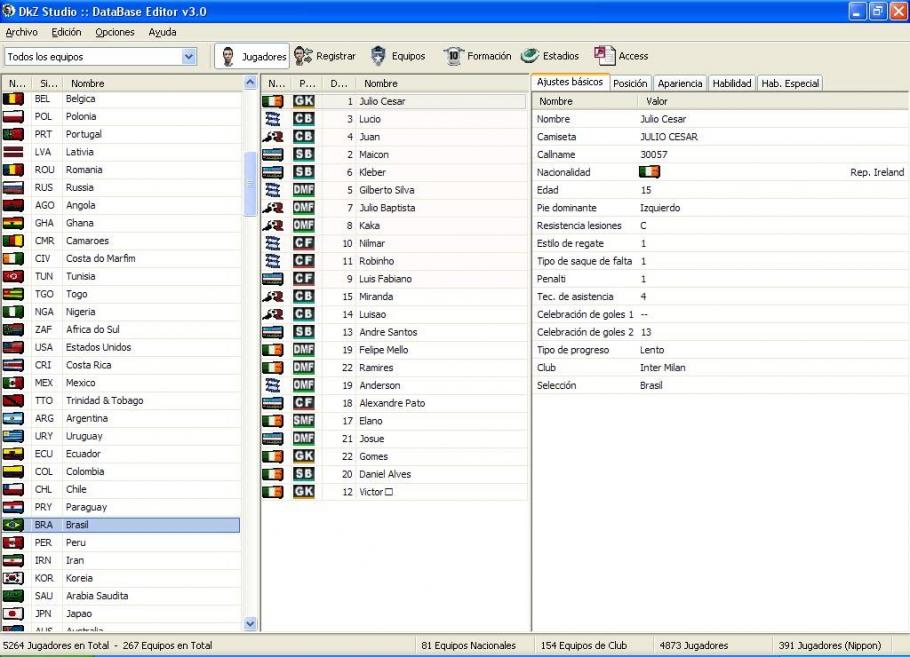This screenshot has height=657, width=910.
Task: Open the Ayuda menu
Action: [162, 32]
